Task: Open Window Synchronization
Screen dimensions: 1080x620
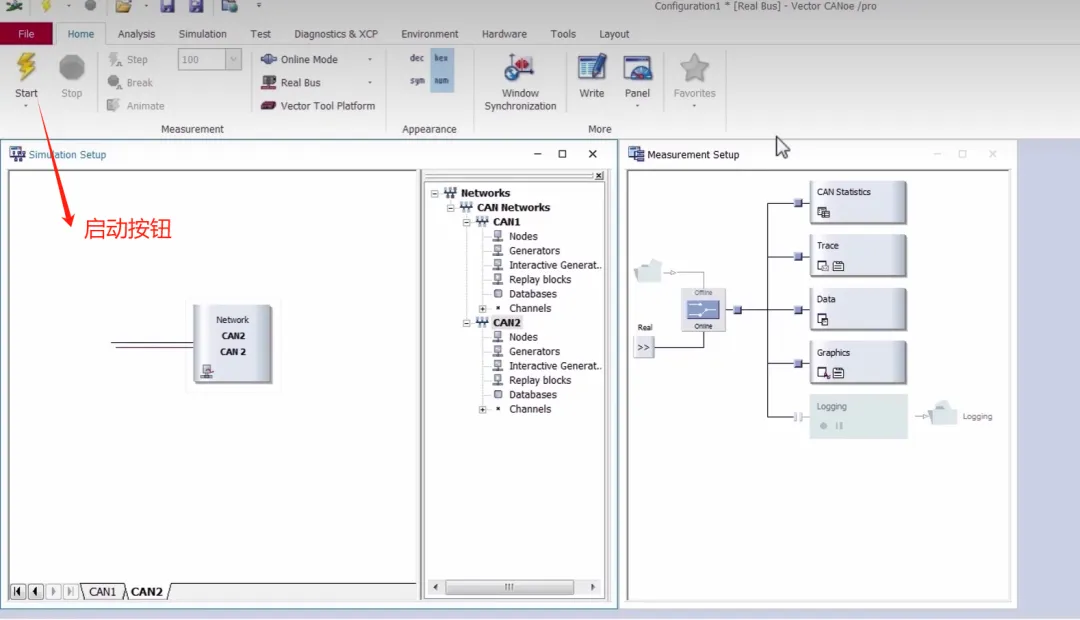Action: point(520,83)
